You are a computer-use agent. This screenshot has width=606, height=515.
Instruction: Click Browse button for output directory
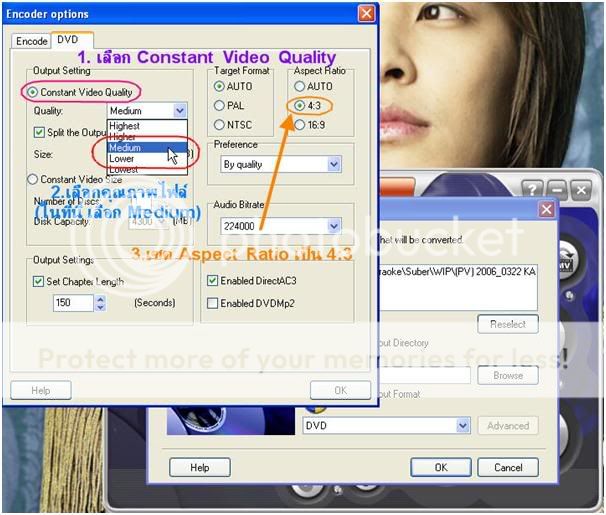point(508,375)
